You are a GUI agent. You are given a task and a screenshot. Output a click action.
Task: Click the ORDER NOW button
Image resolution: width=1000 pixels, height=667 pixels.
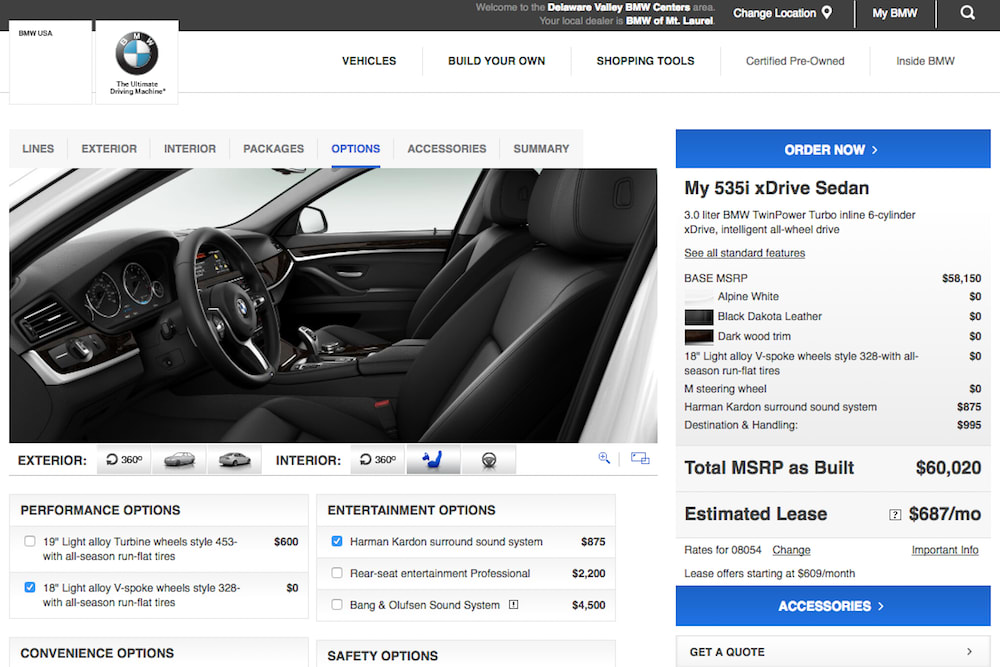tap(833, 149)
